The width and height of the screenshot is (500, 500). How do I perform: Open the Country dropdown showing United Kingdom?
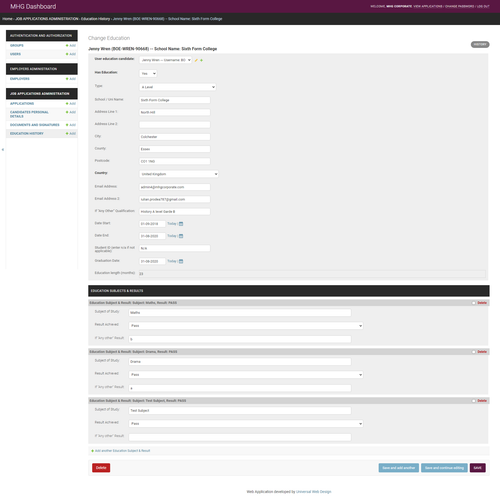tap(179, 174)
